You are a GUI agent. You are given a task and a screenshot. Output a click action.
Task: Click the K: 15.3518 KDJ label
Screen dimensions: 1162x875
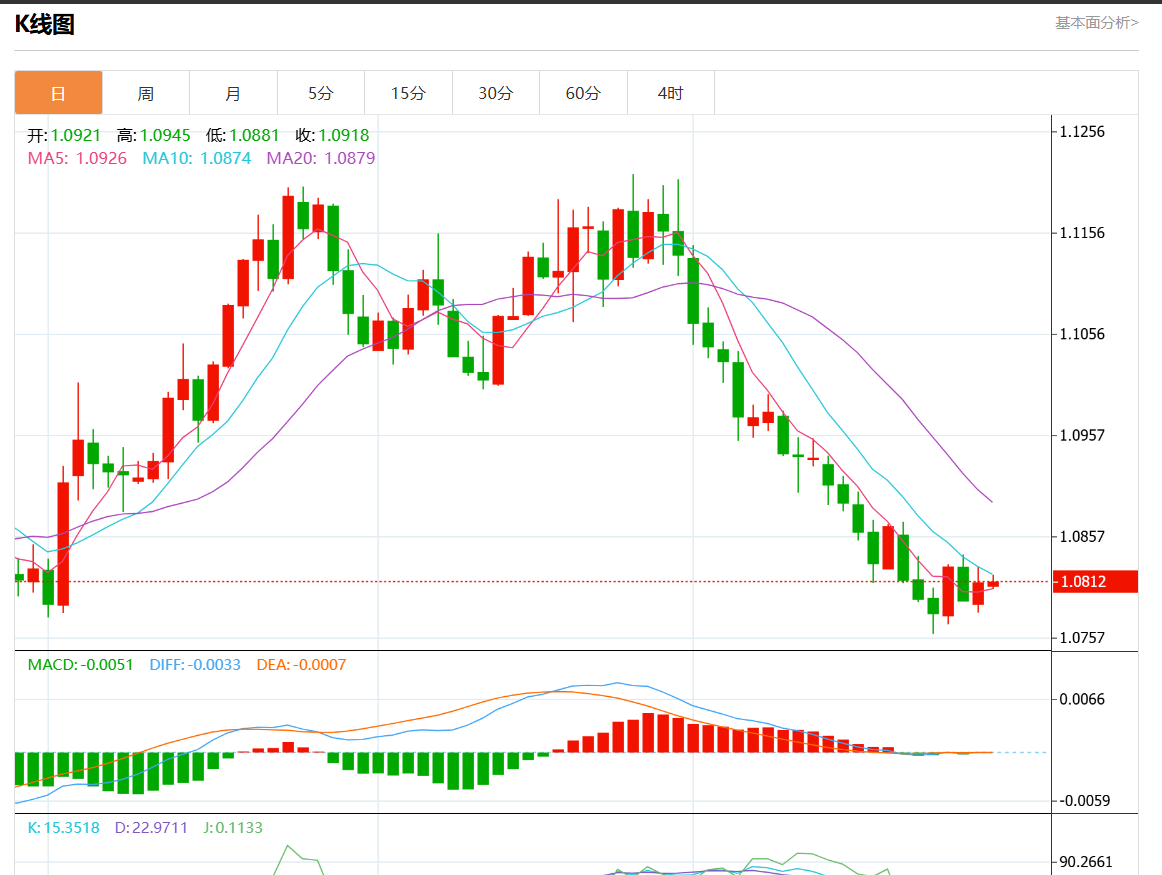[x=64, y=828]
